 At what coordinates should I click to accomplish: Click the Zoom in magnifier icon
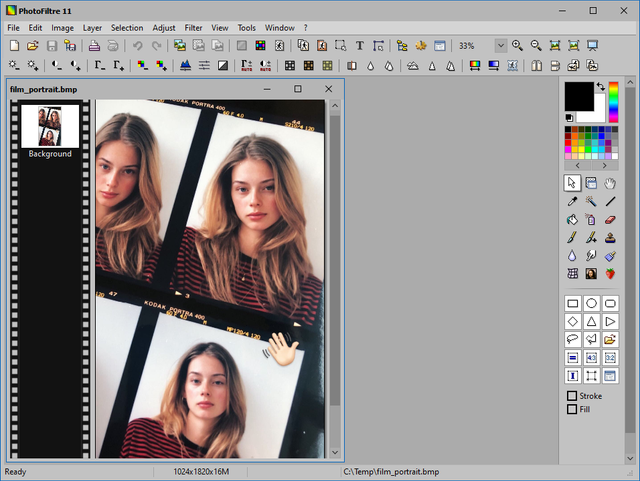tap(517, 46)
